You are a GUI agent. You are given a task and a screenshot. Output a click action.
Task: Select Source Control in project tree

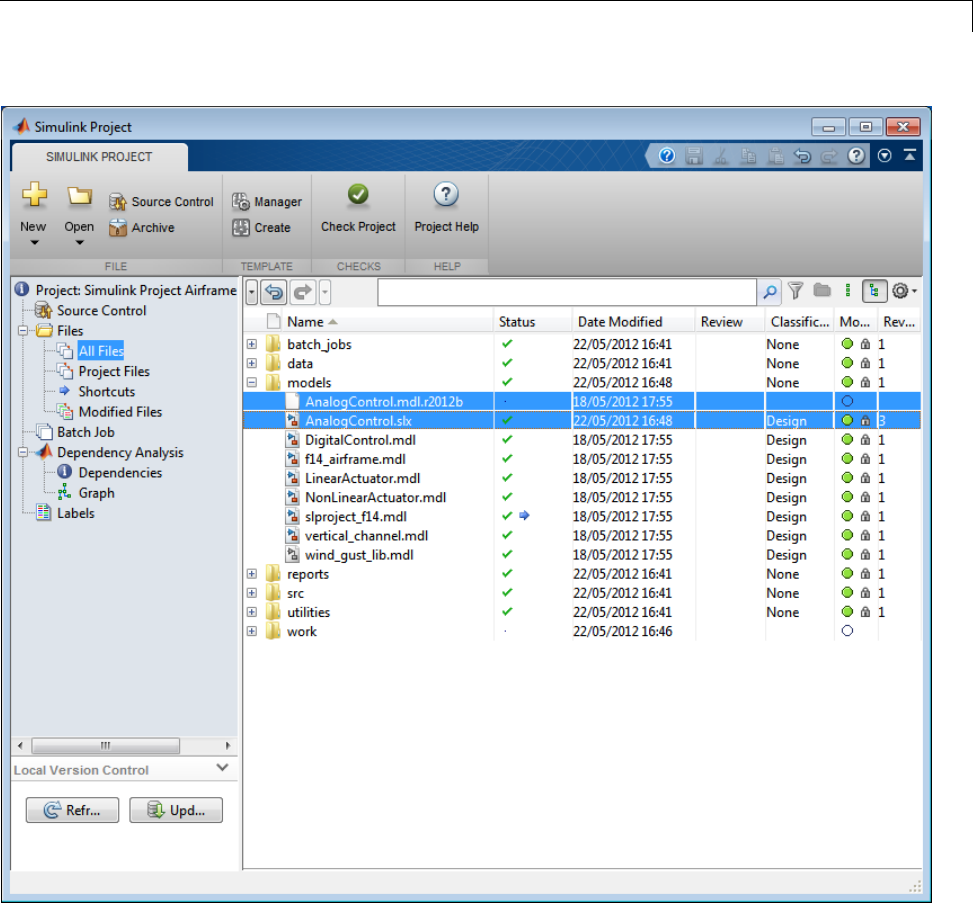click(102, 310)
